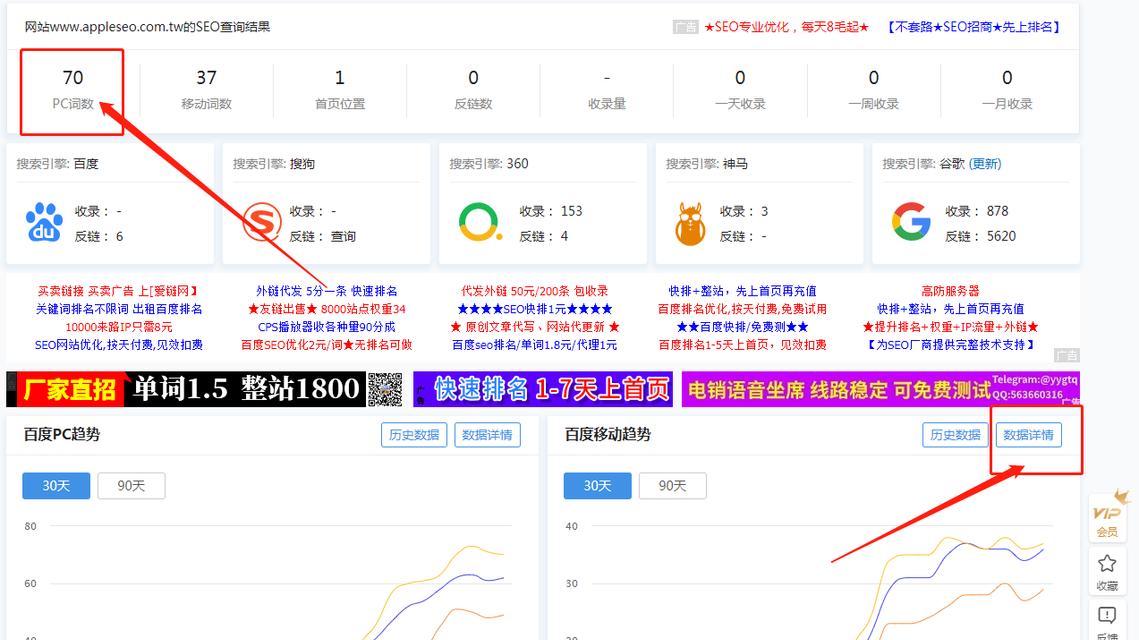Image resolution: width=1139 pixels, height=640 pixels.
Task: Click the 反链数 statistic showing 0
Action: point(473,89)
